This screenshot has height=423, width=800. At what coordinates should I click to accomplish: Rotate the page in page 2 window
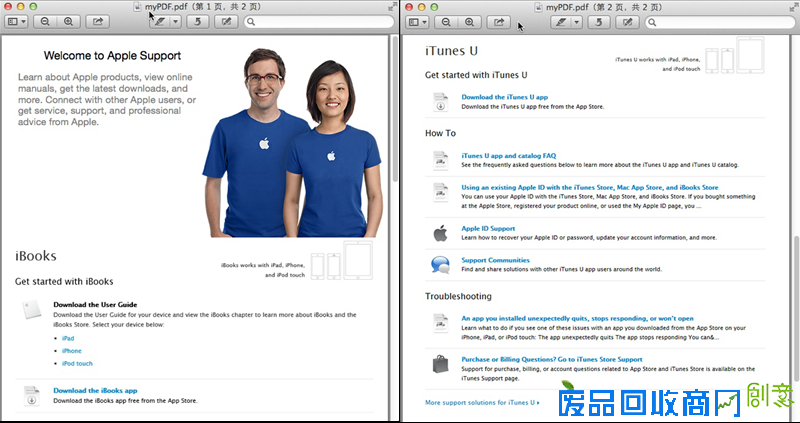tap(599, 21)
